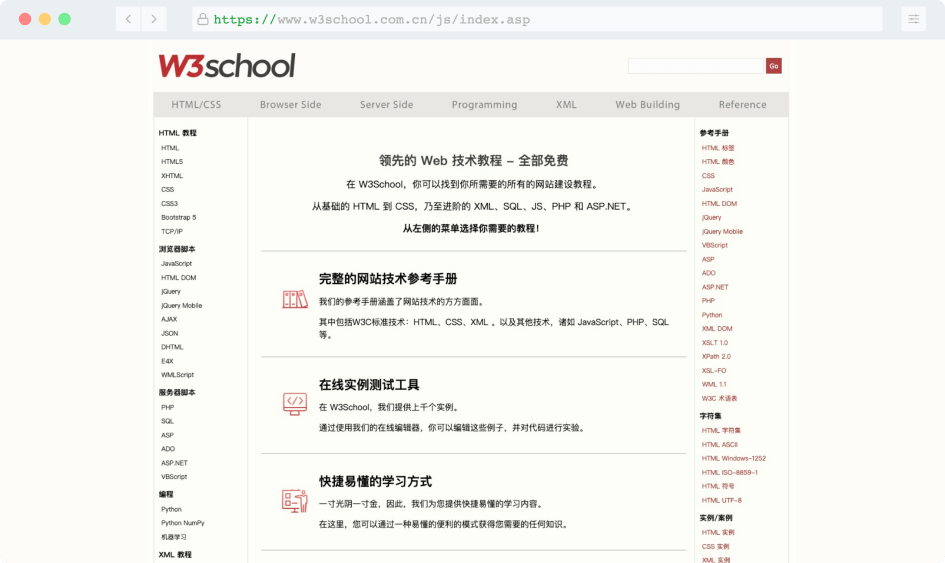The image size is (945, 563).
Task: Open DHTML tutorial link
Action: tap(172, 347)
